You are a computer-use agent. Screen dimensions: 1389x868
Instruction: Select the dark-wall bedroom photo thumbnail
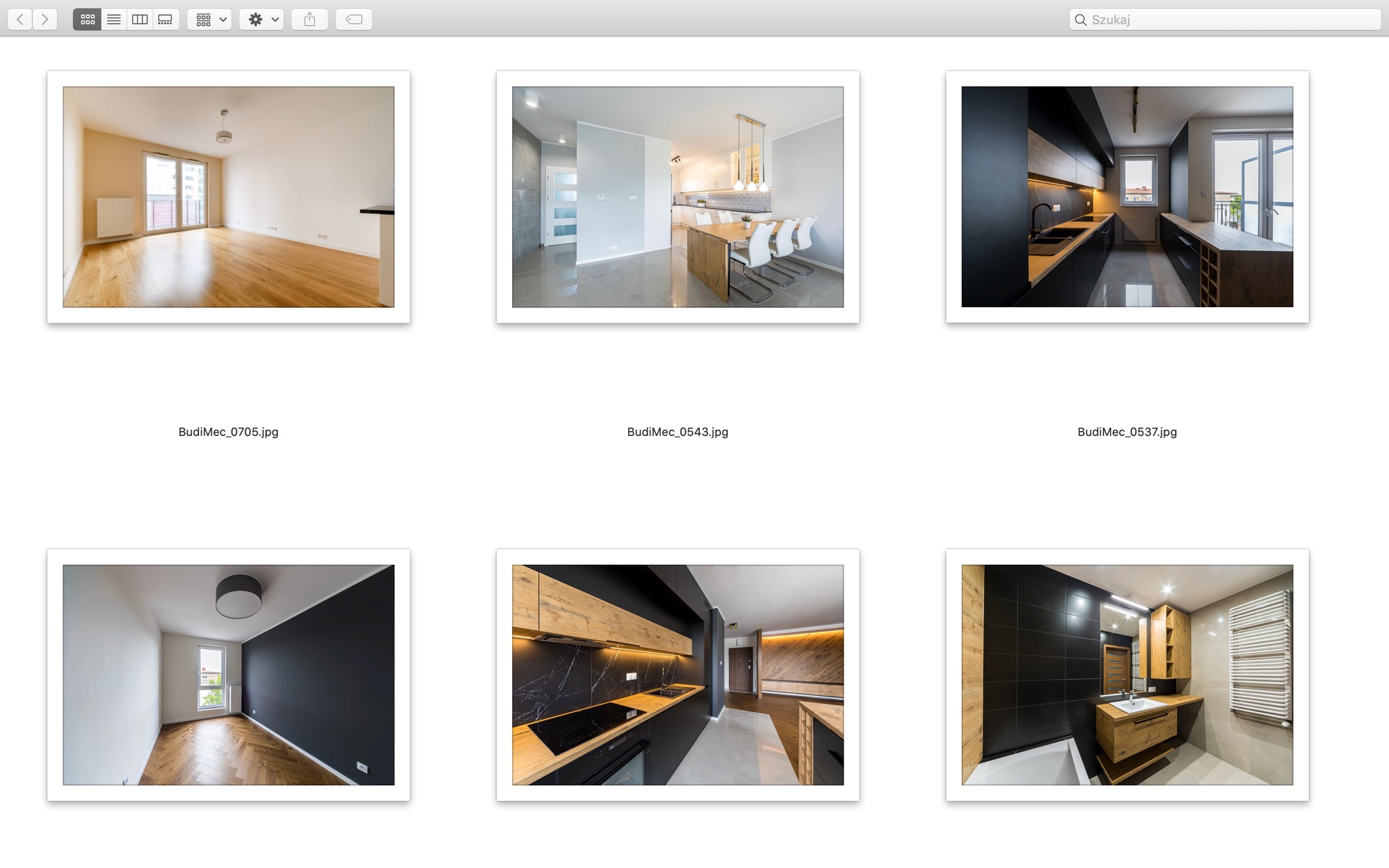(x=229, y=675)
